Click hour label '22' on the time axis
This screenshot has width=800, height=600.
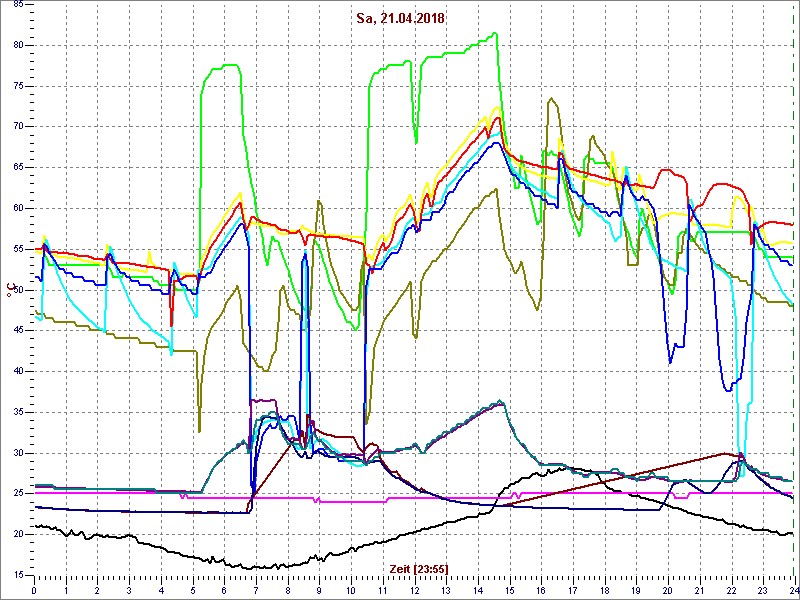[x=730, y=591]
